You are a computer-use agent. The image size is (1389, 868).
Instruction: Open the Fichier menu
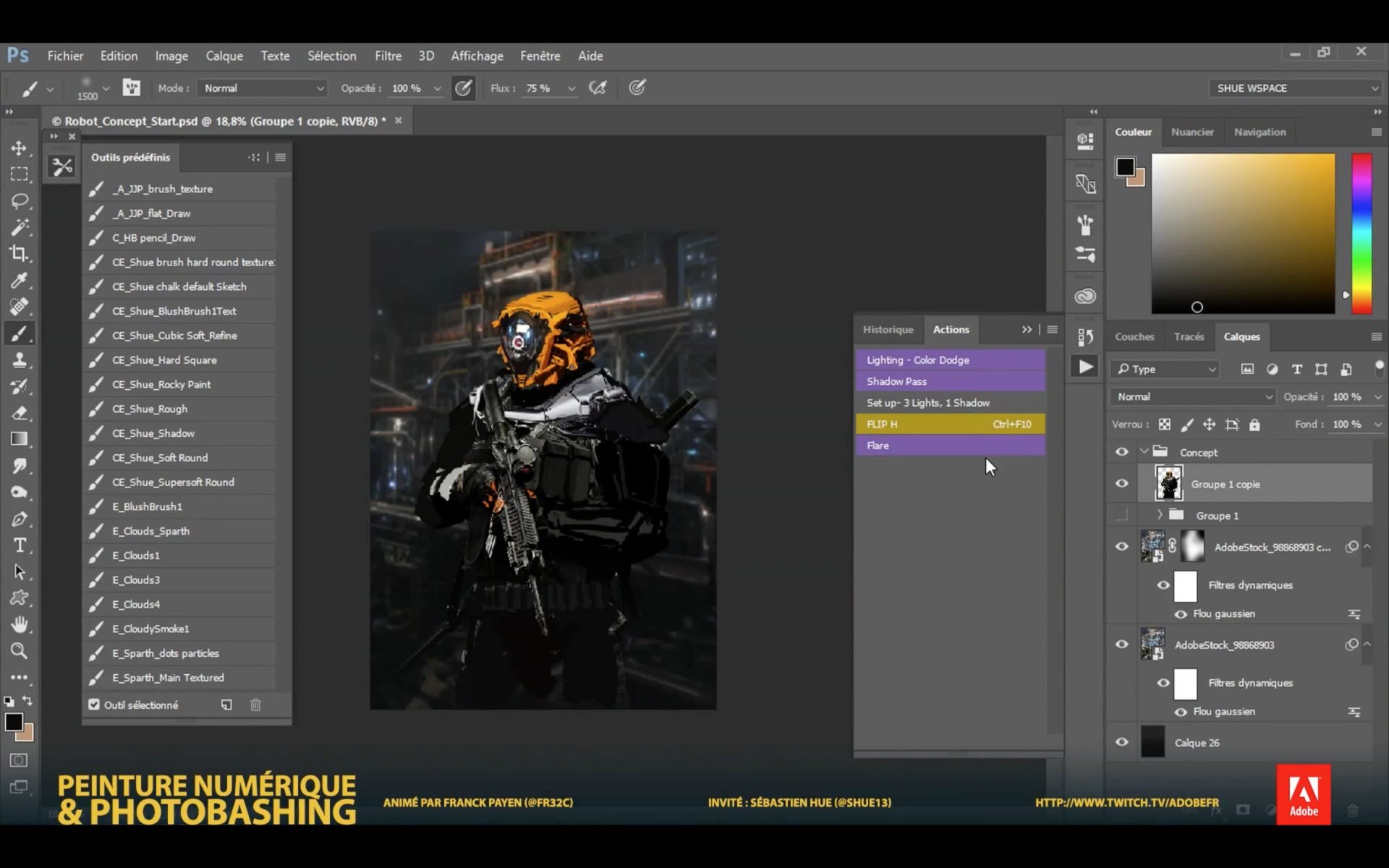pyautogui.click(x=65, y=56)
